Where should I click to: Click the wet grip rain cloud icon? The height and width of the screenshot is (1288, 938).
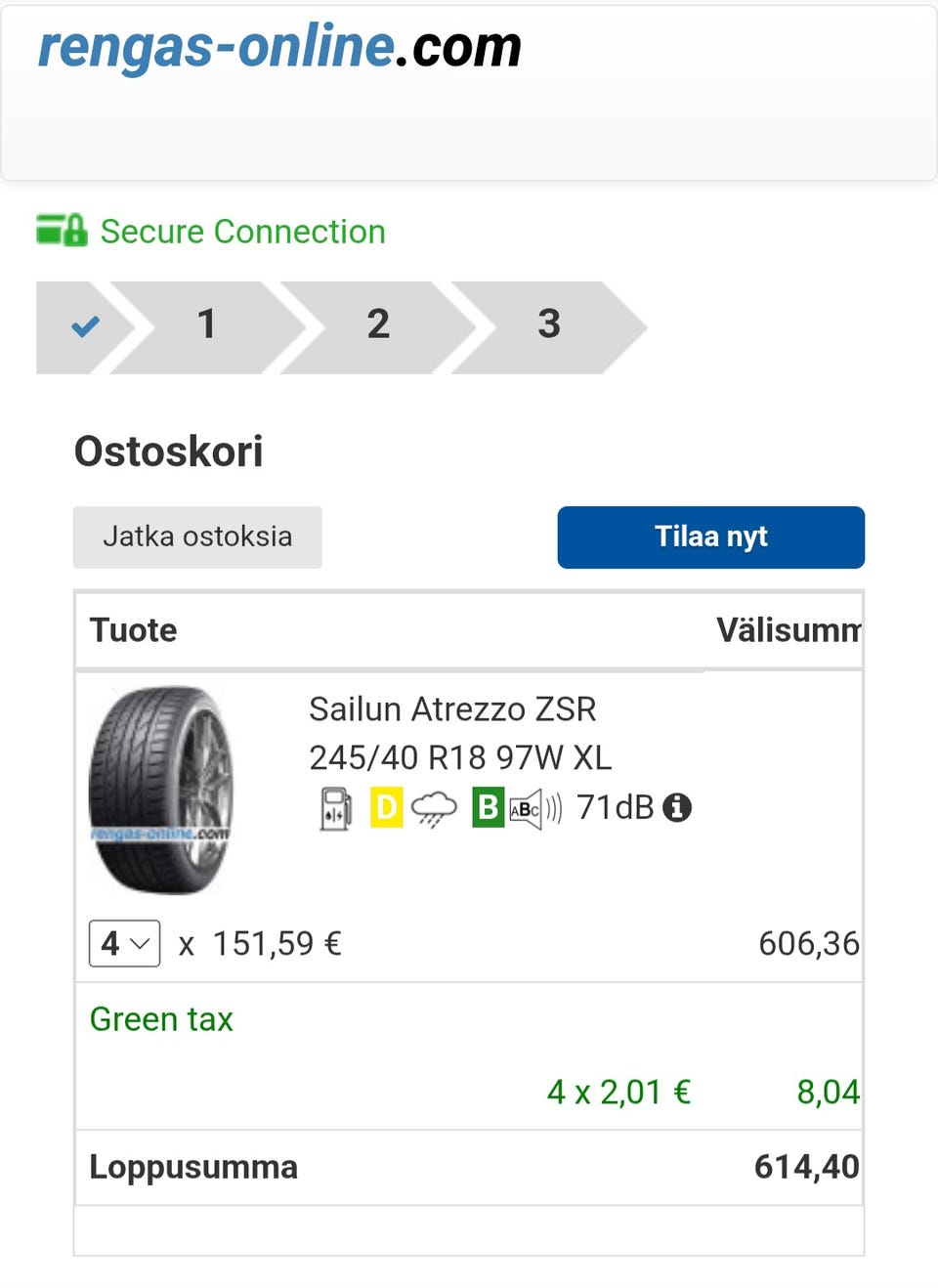434,809
